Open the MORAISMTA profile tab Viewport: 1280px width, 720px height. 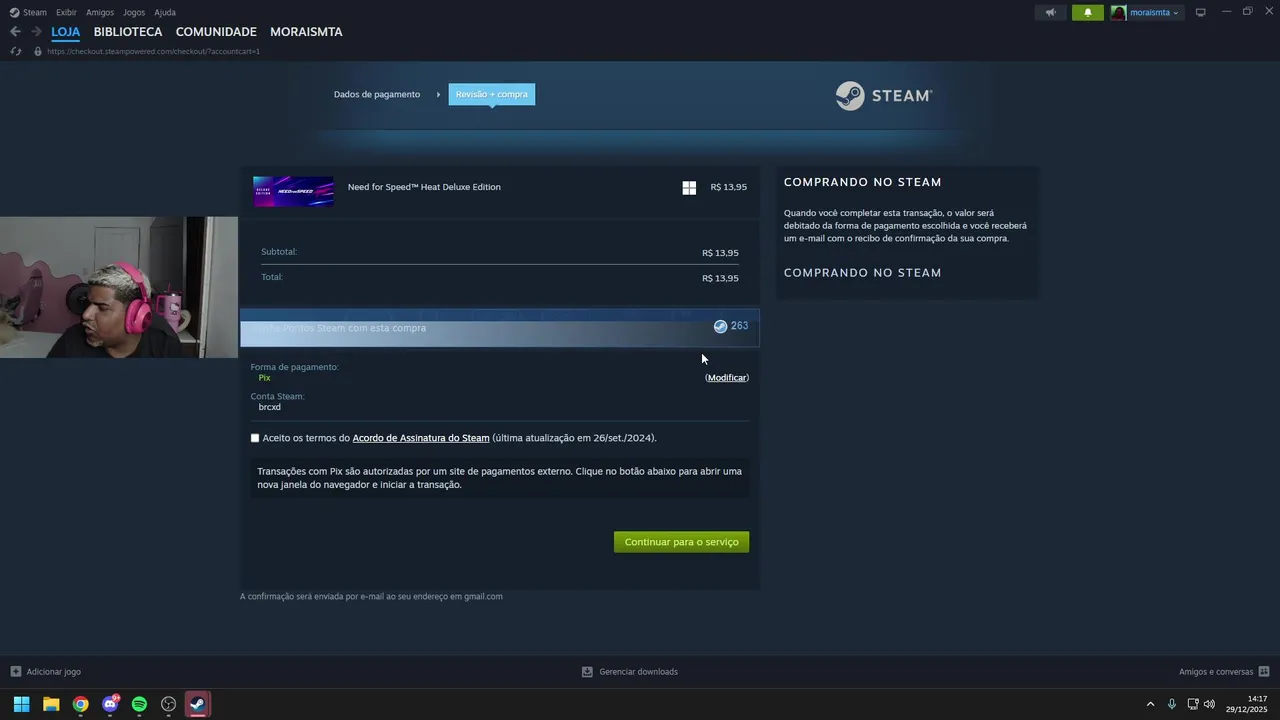pyautogui.click(x=306, y=32)
